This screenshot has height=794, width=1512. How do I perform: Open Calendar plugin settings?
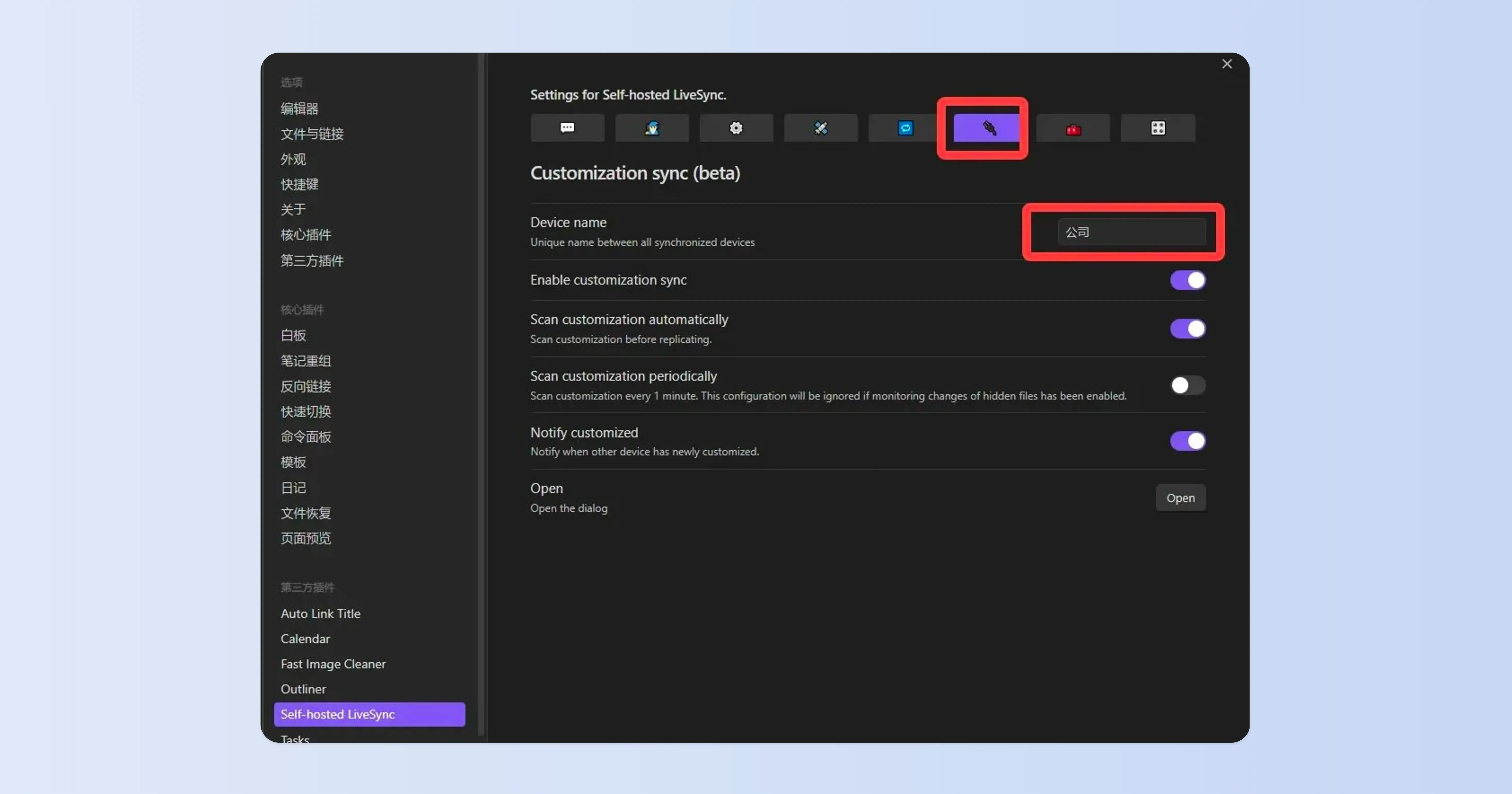(x=305, y=639)
